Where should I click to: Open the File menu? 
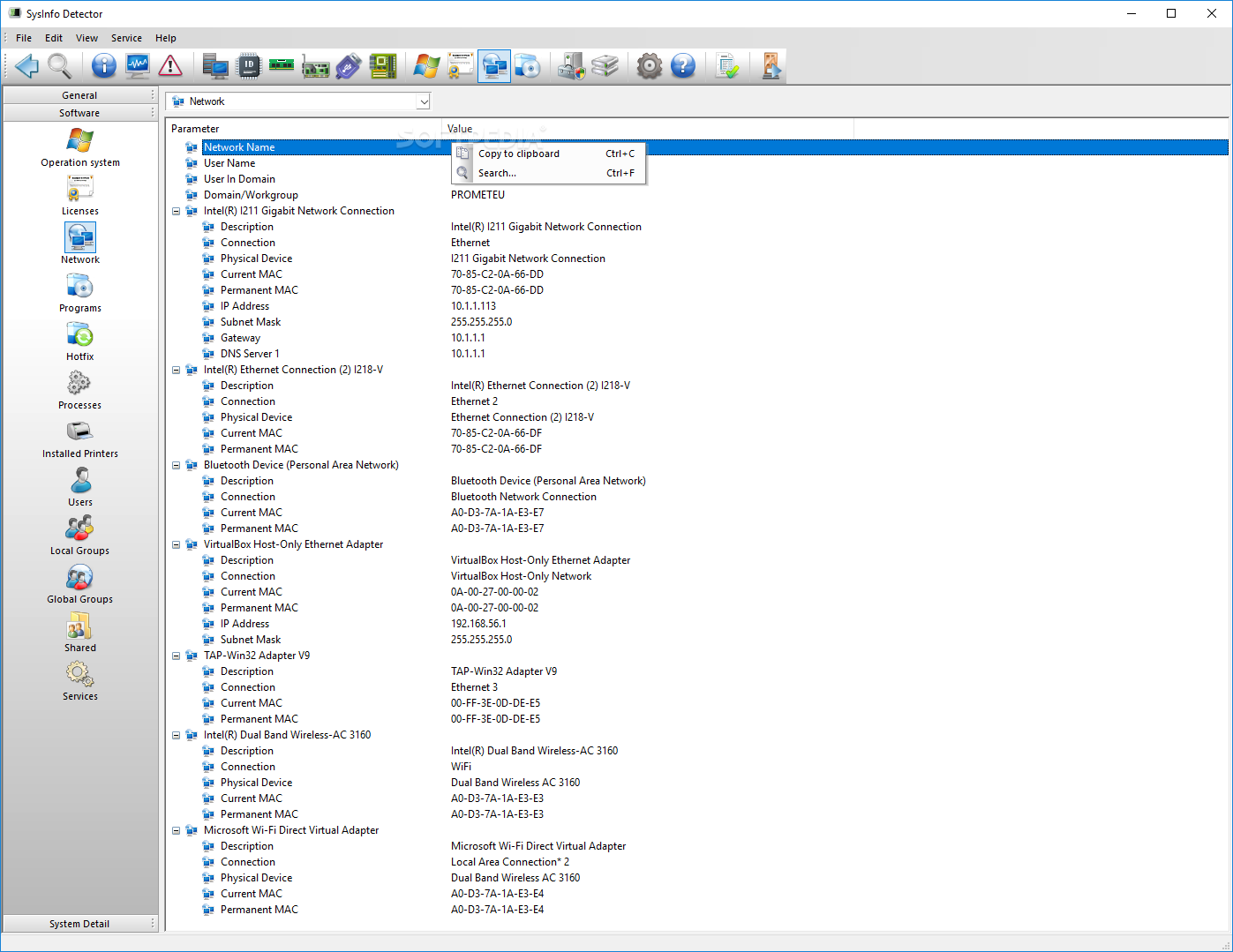coord(24,38)
